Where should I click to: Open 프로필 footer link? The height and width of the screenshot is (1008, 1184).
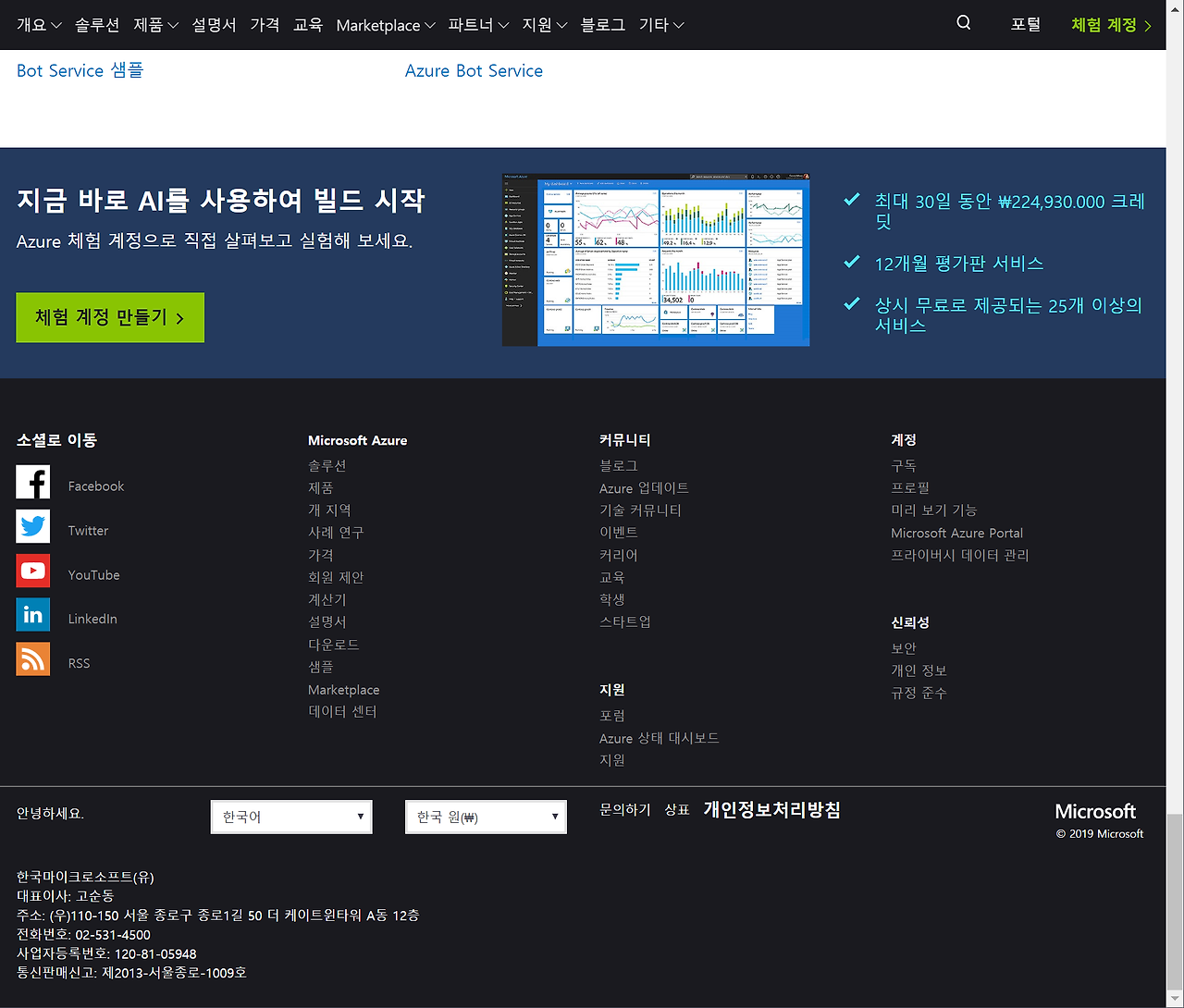tap(910, 487)
